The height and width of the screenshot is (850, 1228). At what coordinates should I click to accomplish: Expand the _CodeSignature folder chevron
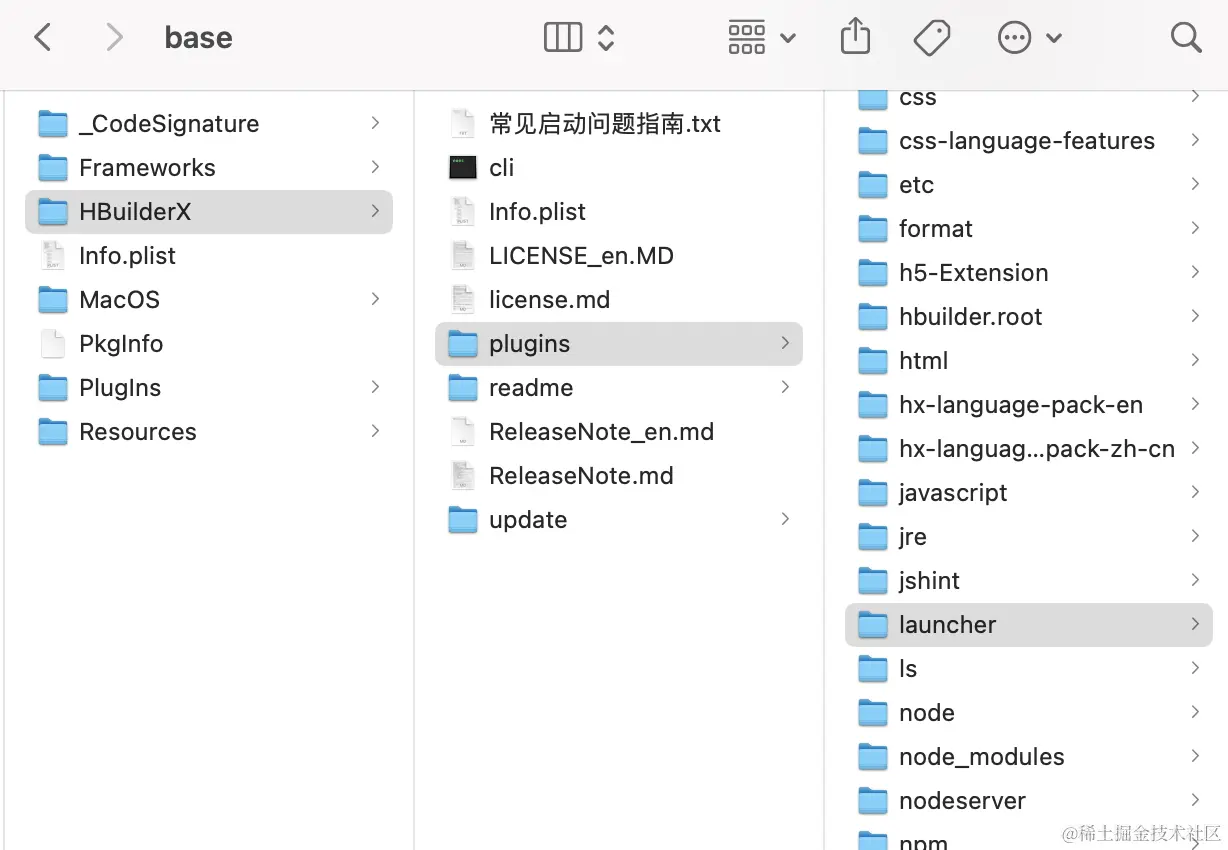pos(375,123)
